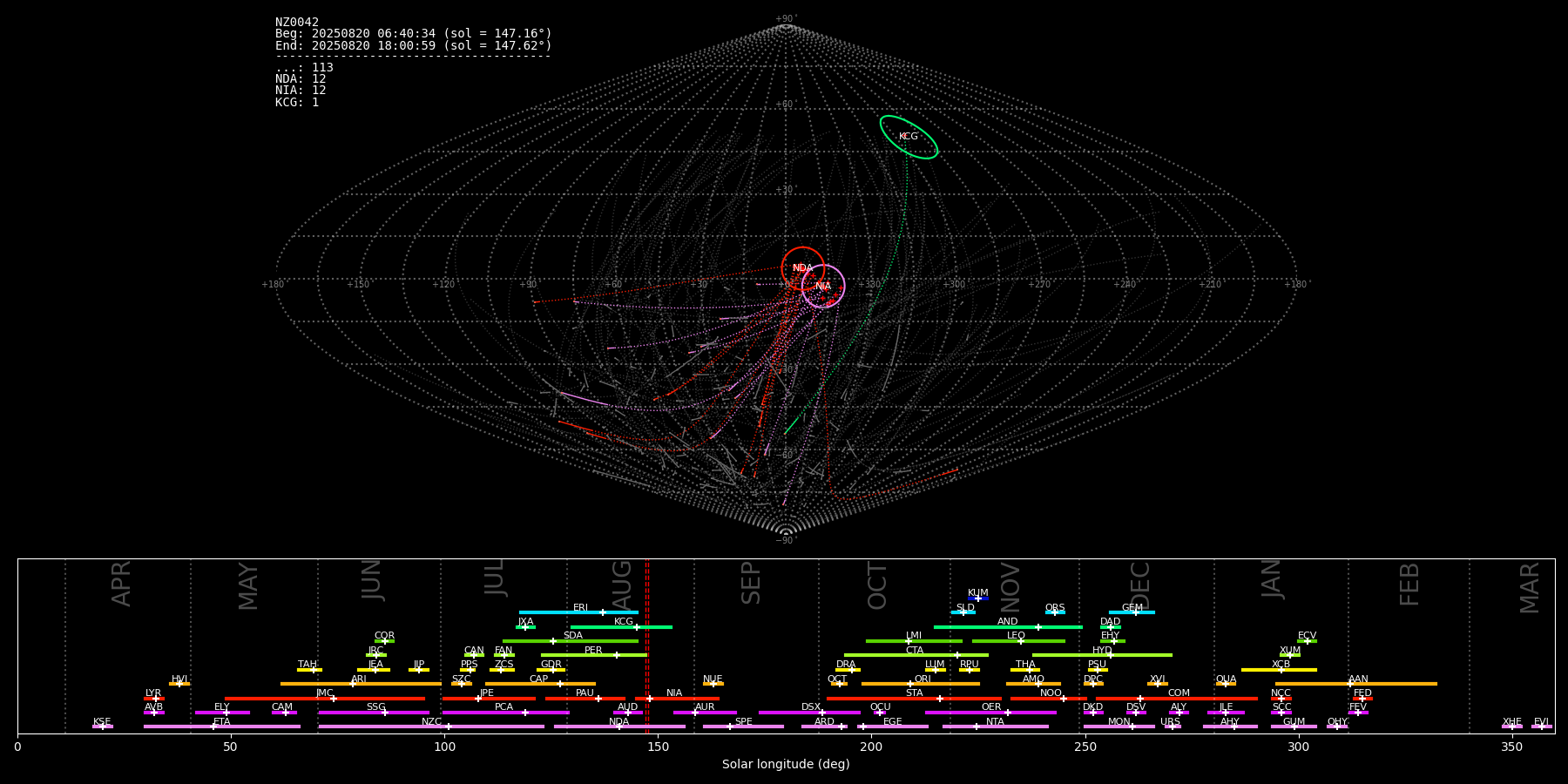
Task: Click the +330 longitude label on map
Action: pos(868,285)
